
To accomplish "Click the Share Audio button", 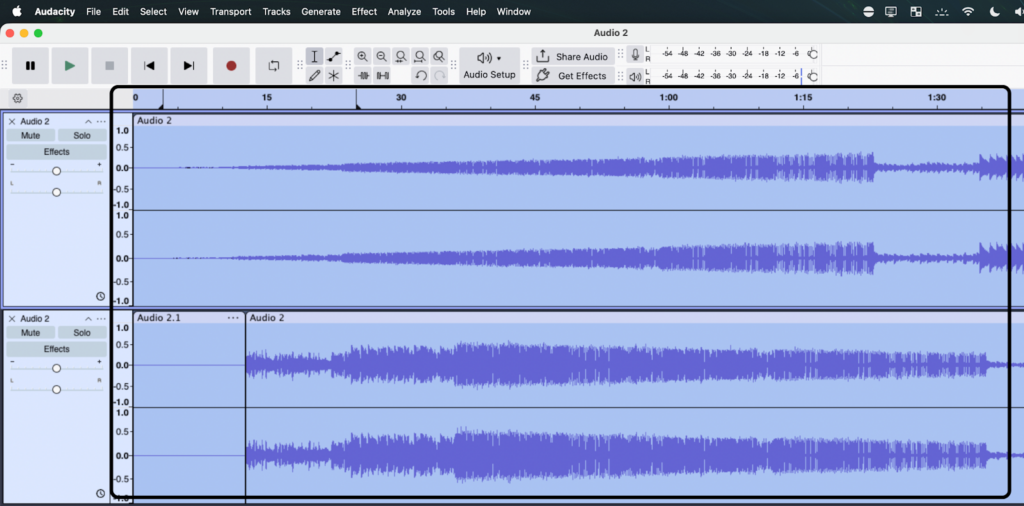I will pos(573,57).
